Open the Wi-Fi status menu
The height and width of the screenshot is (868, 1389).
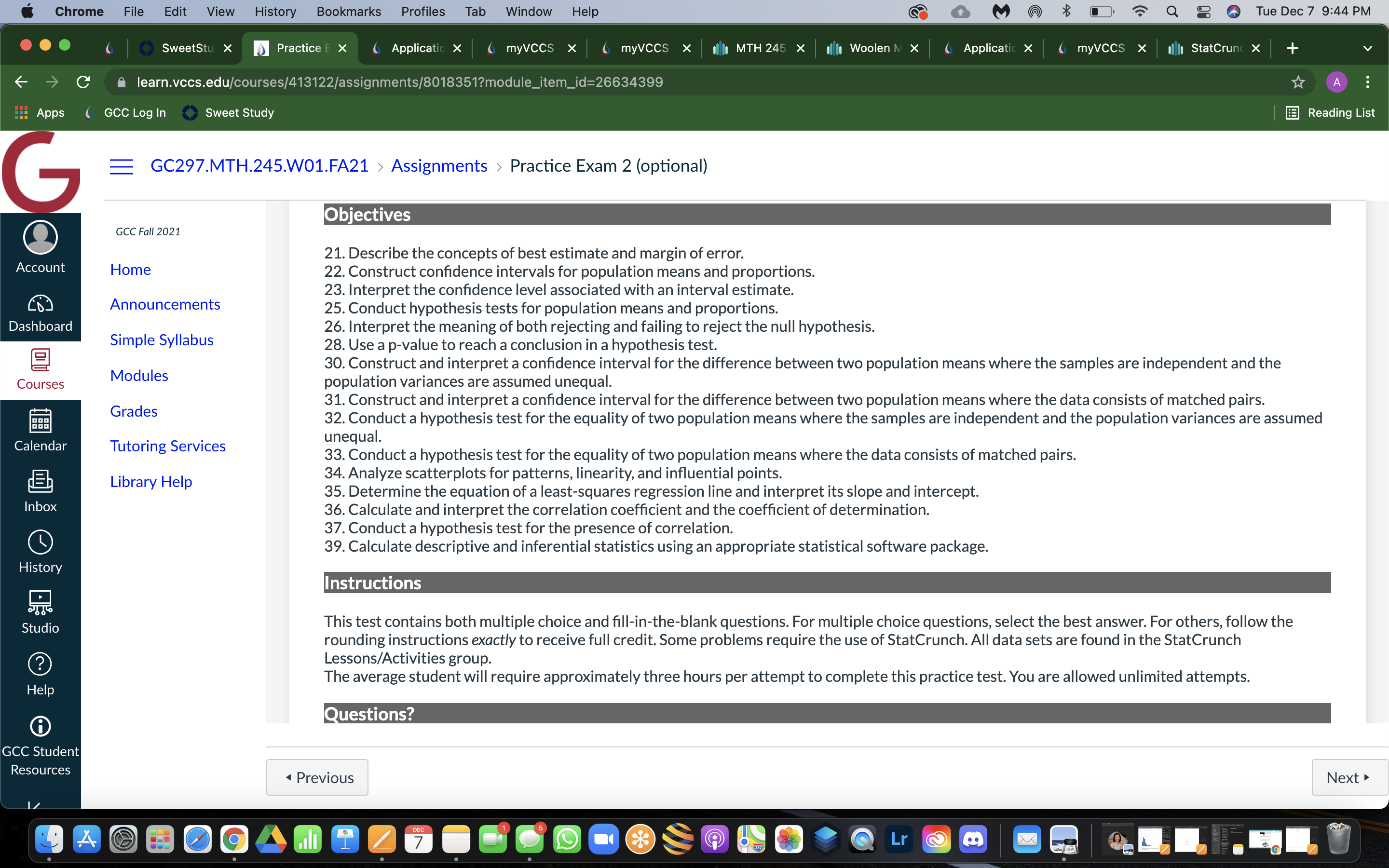(1140, 12)
